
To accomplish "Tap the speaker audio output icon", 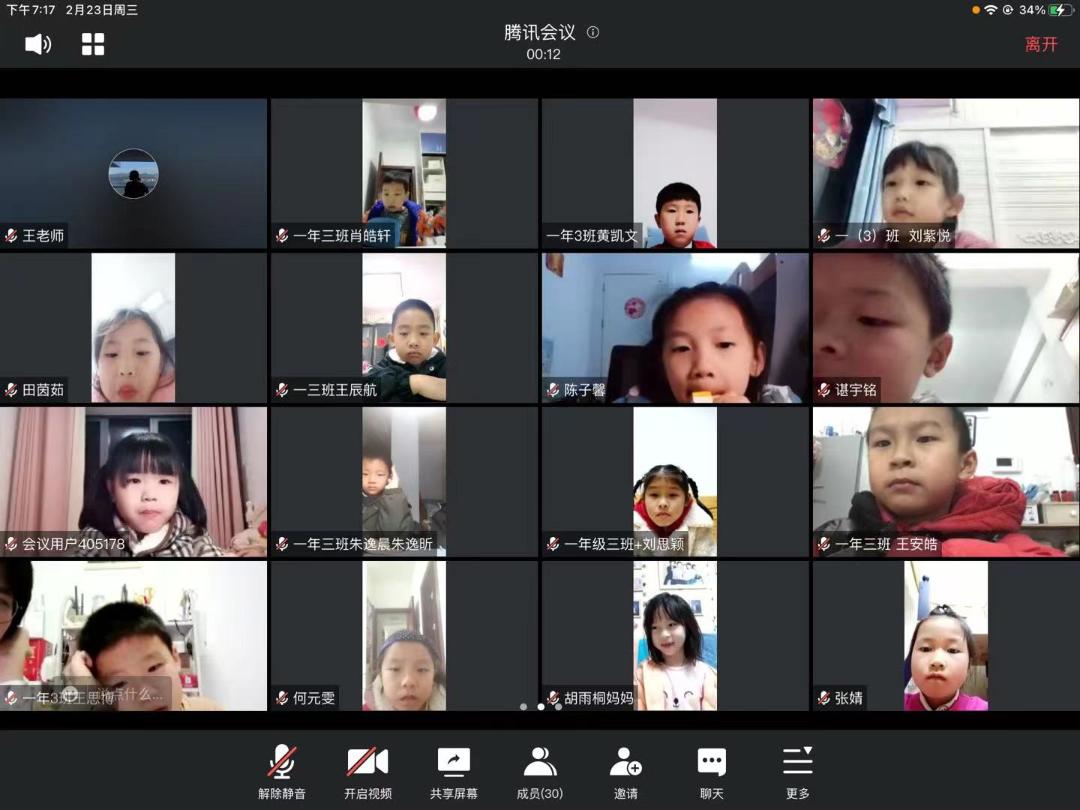I will tap(38, 44).
